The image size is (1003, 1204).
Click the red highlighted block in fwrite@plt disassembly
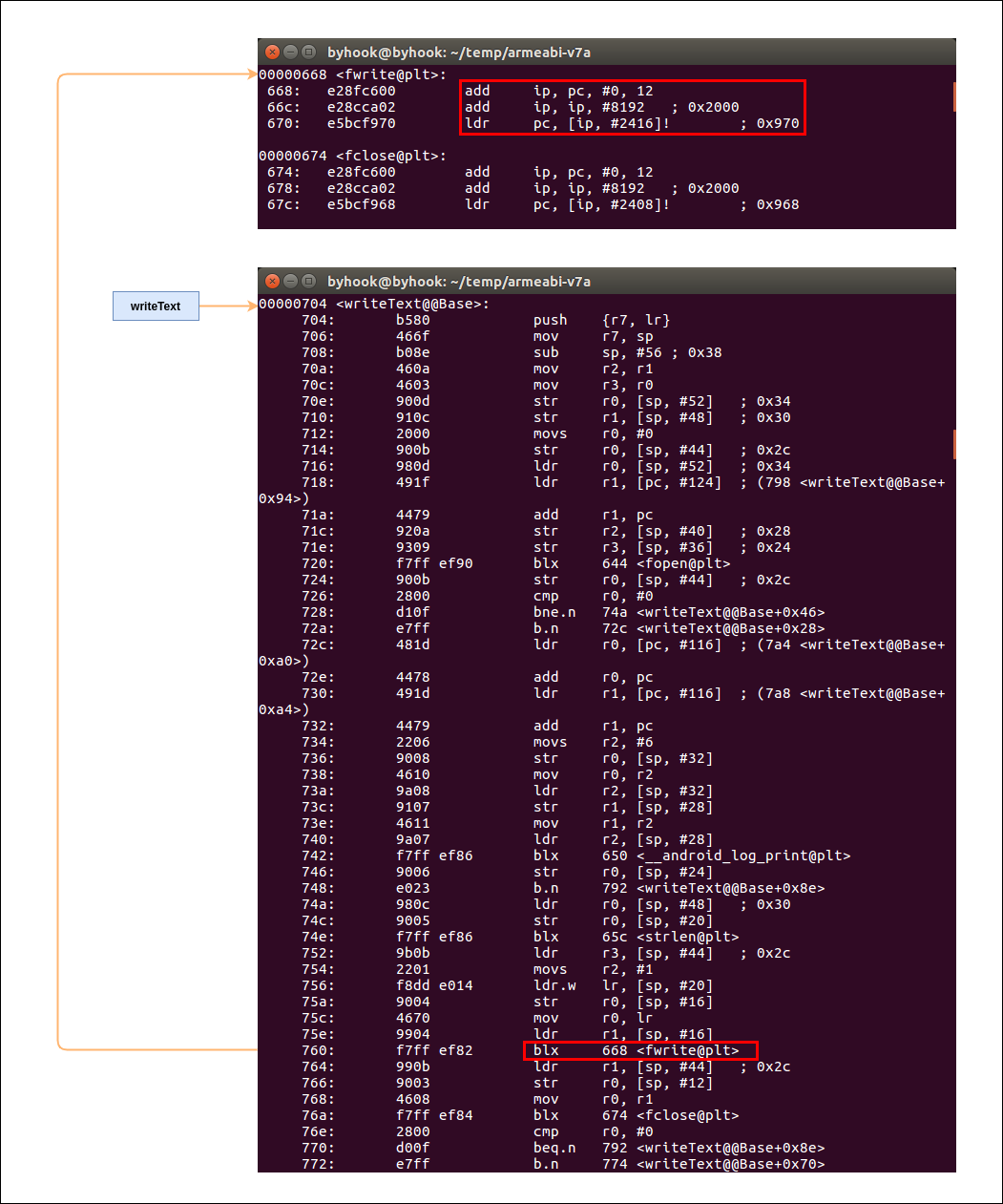tap(630, 107)
